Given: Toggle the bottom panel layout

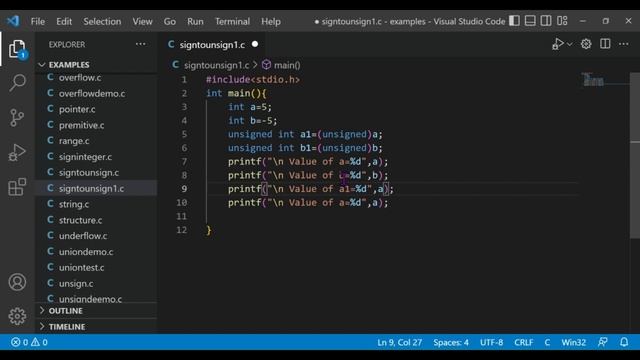Looking at the screenshot, I should pos(530,21).
